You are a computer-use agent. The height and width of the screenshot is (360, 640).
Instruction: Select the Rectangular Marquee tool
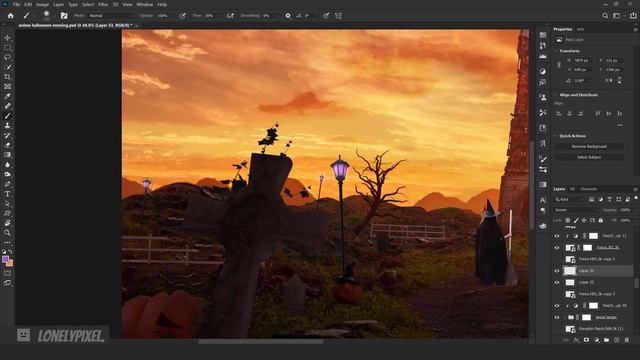7,48
